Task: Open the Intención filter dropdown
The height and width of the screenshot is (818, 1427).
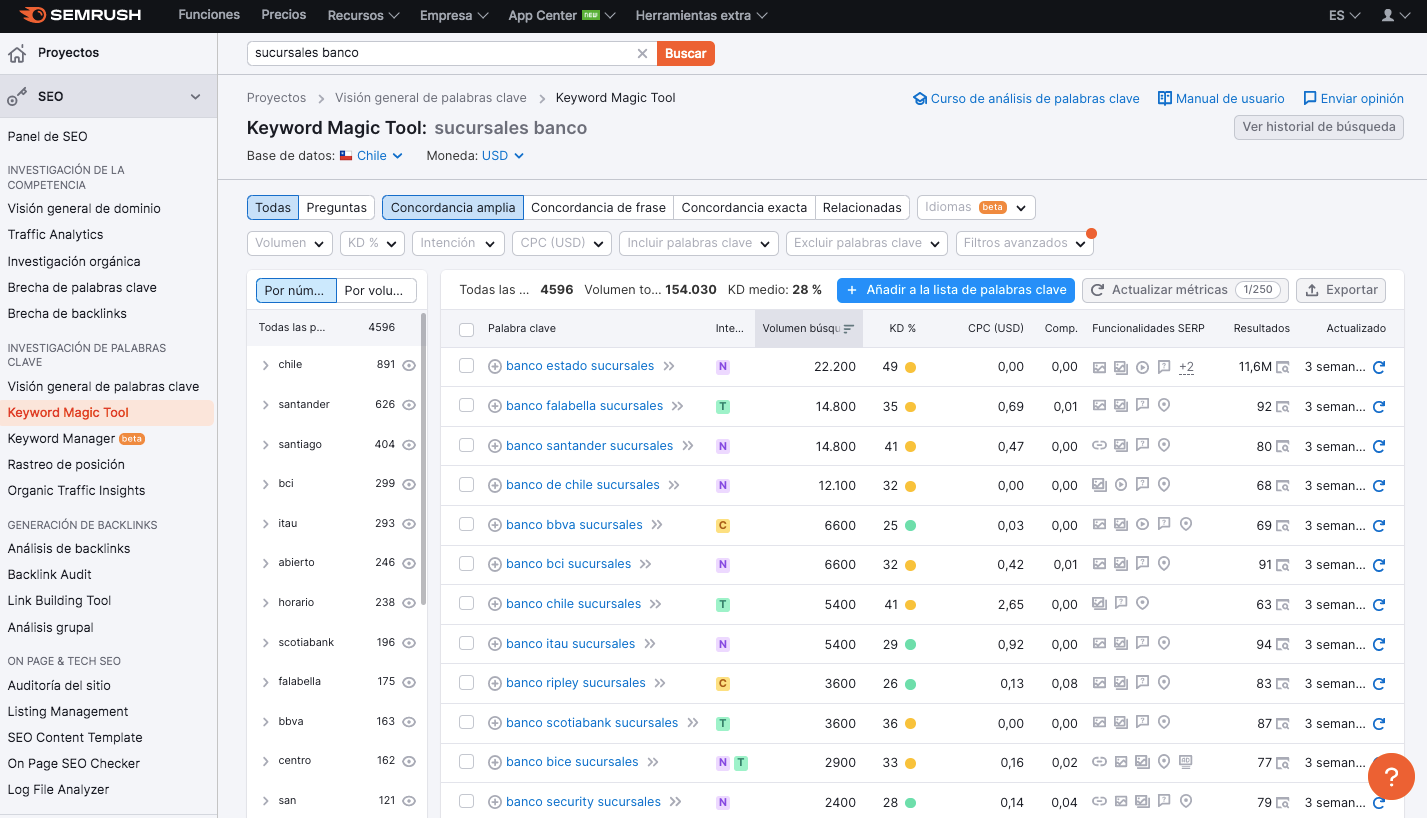Action: [458, 243]
